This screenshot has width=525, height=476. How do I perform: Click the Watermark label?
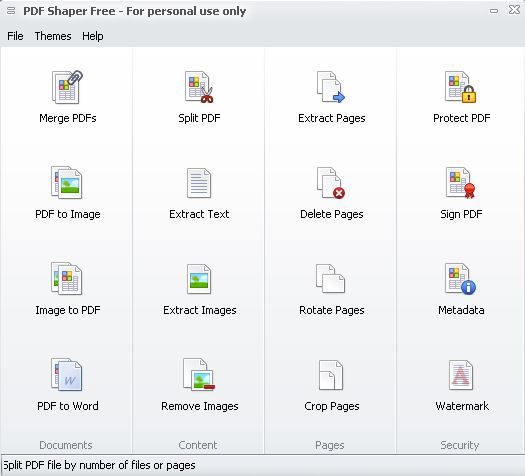[x=462, y=406]
